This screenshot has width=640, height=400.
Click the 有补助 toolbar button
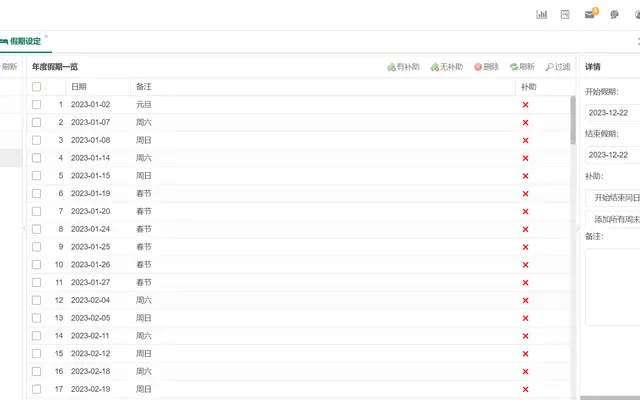[403, 67]
